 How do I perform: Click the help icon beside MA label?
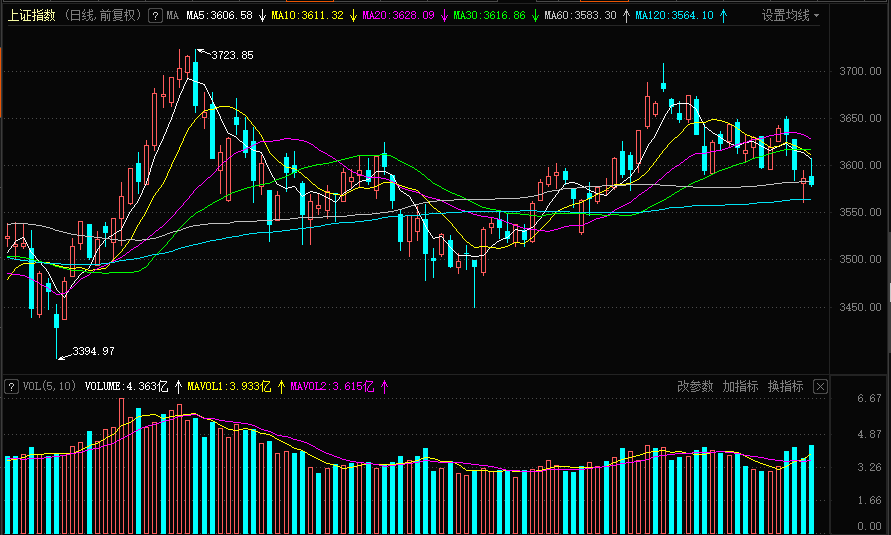(x=155, y=16)
